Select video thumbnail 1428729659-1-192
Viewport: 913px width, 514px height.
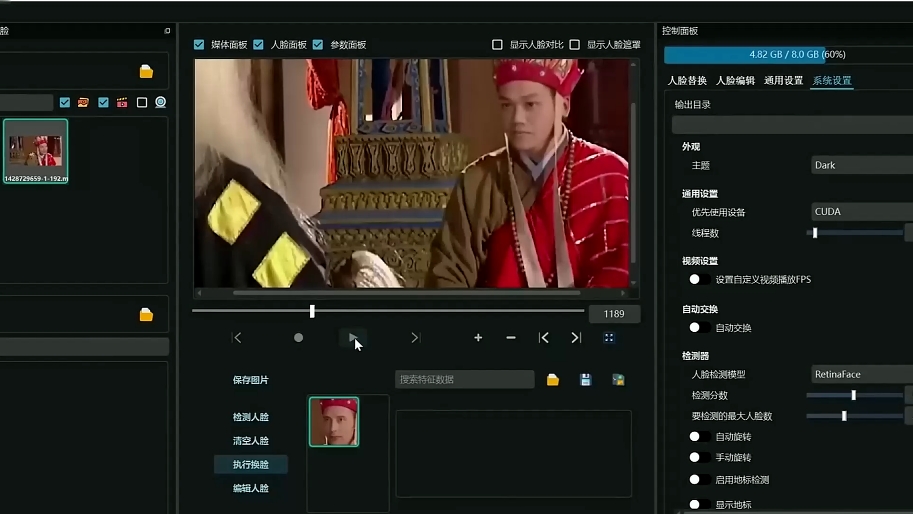pos(36,151)
